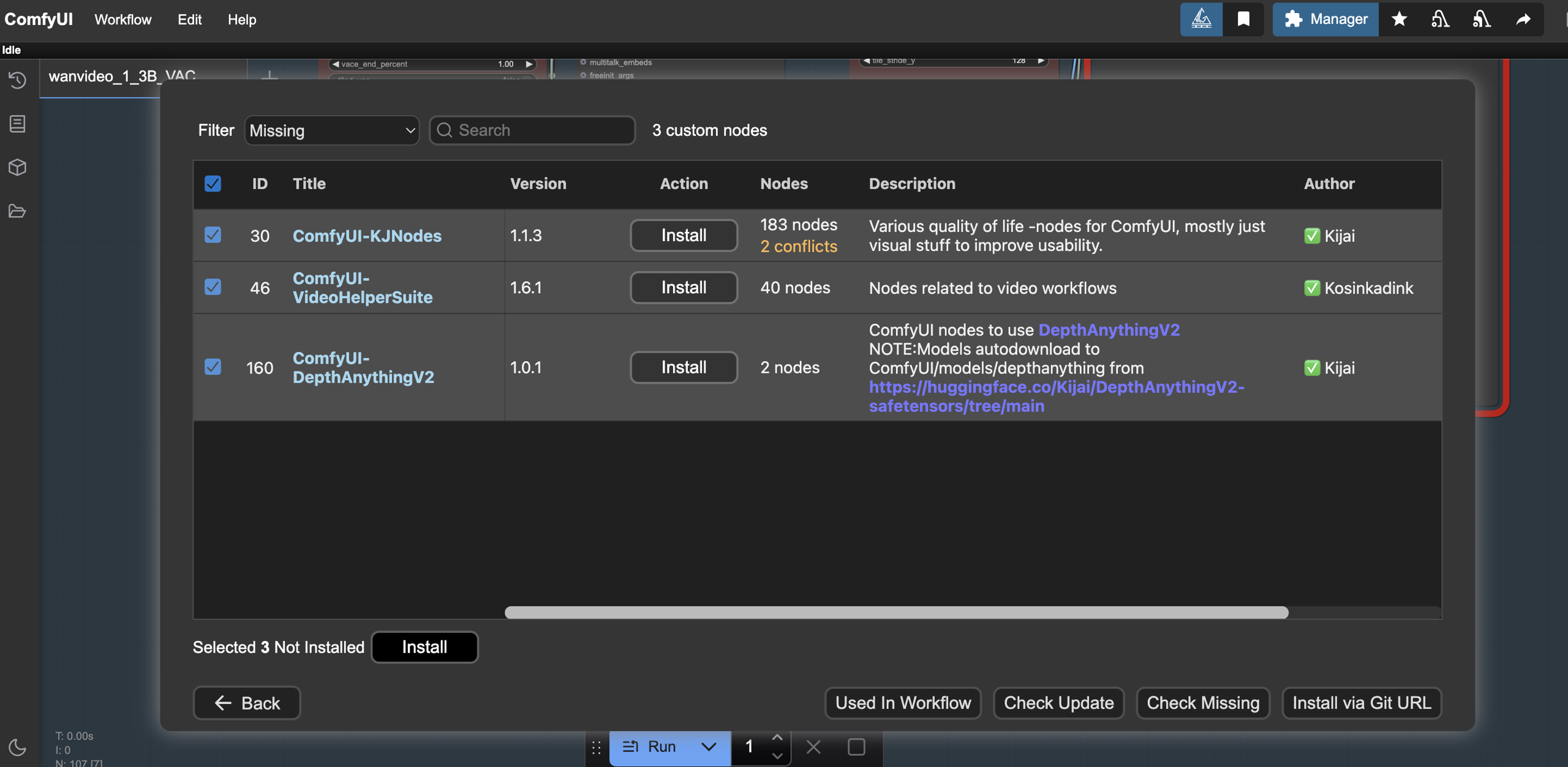The height and width of the screenshot is (767, 1568).
Task: Click the first model unload icon after star
Action: (1440, 19)
